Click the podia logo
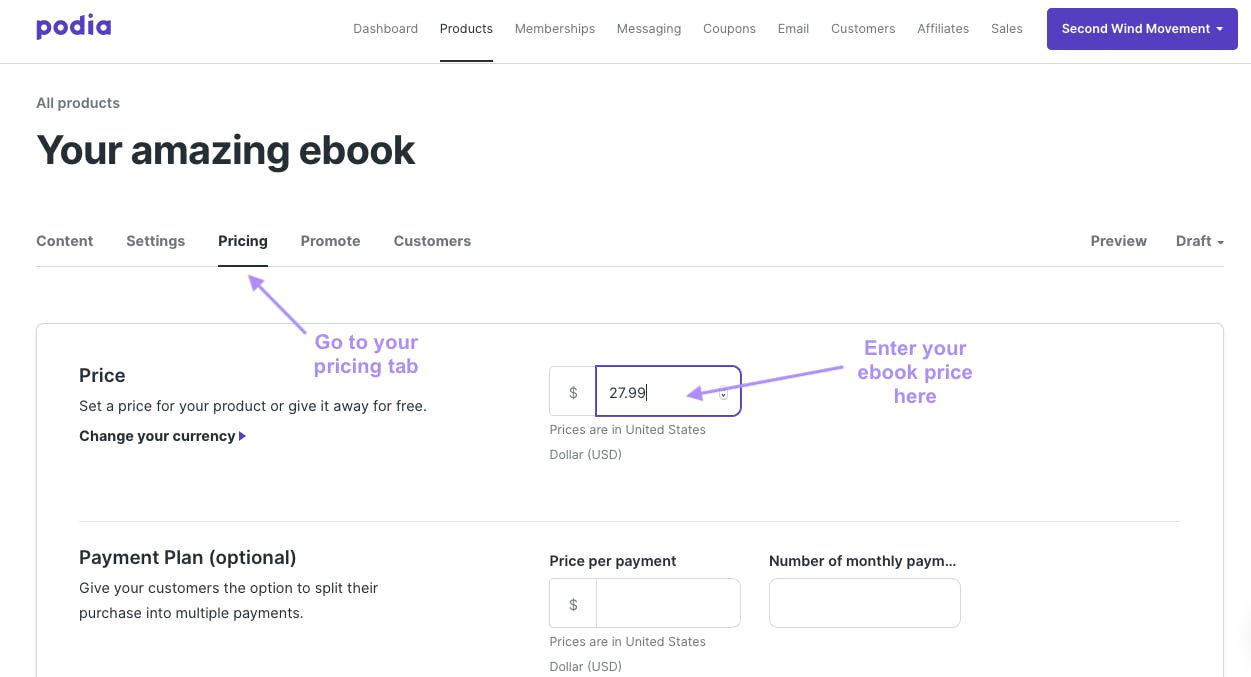This screenshot has width=1251, height=677. coord(73,27)
